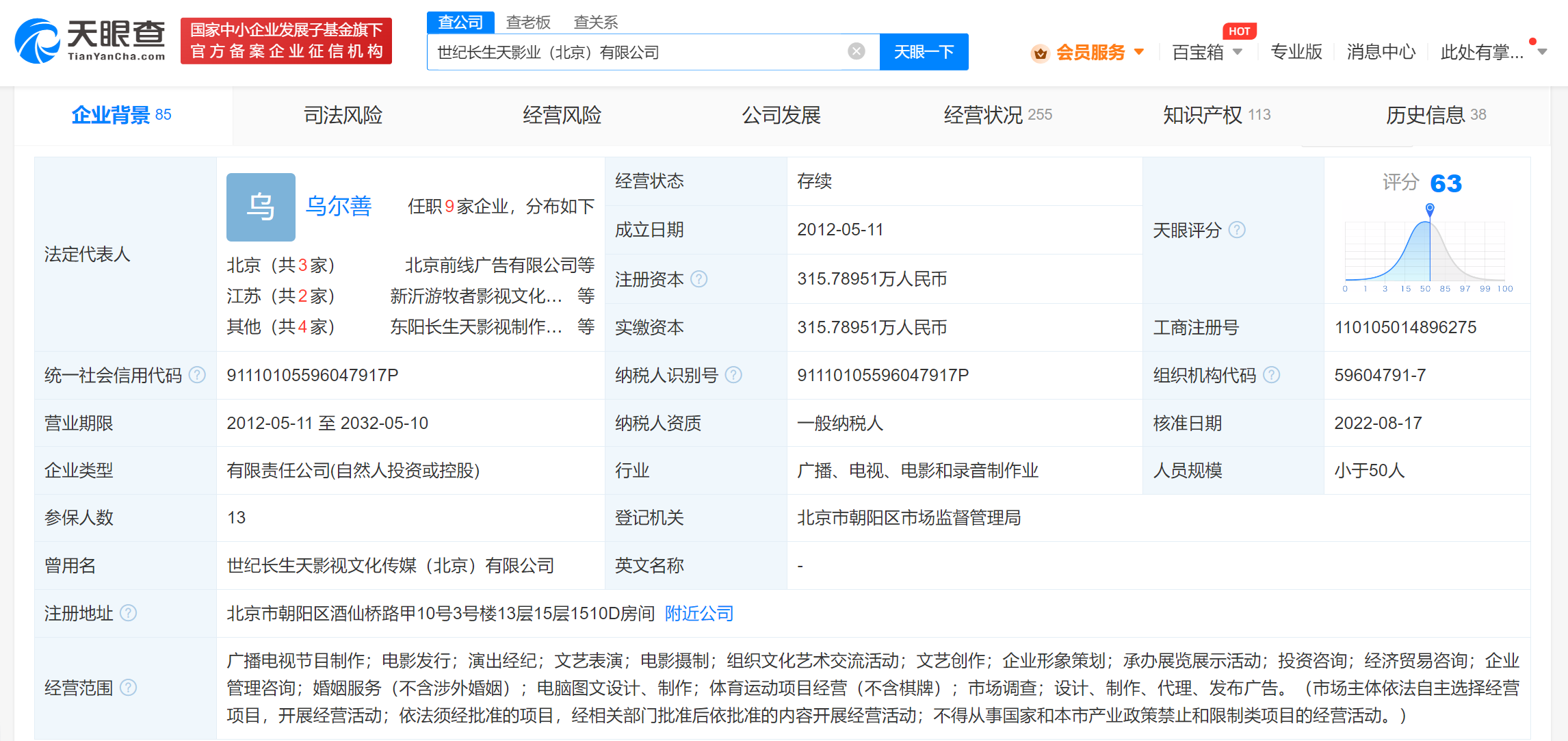The image size is (1568, 741).
Task: Click help icon beside 注册地址
Action: pyautogui.click(x=128, y=613)
